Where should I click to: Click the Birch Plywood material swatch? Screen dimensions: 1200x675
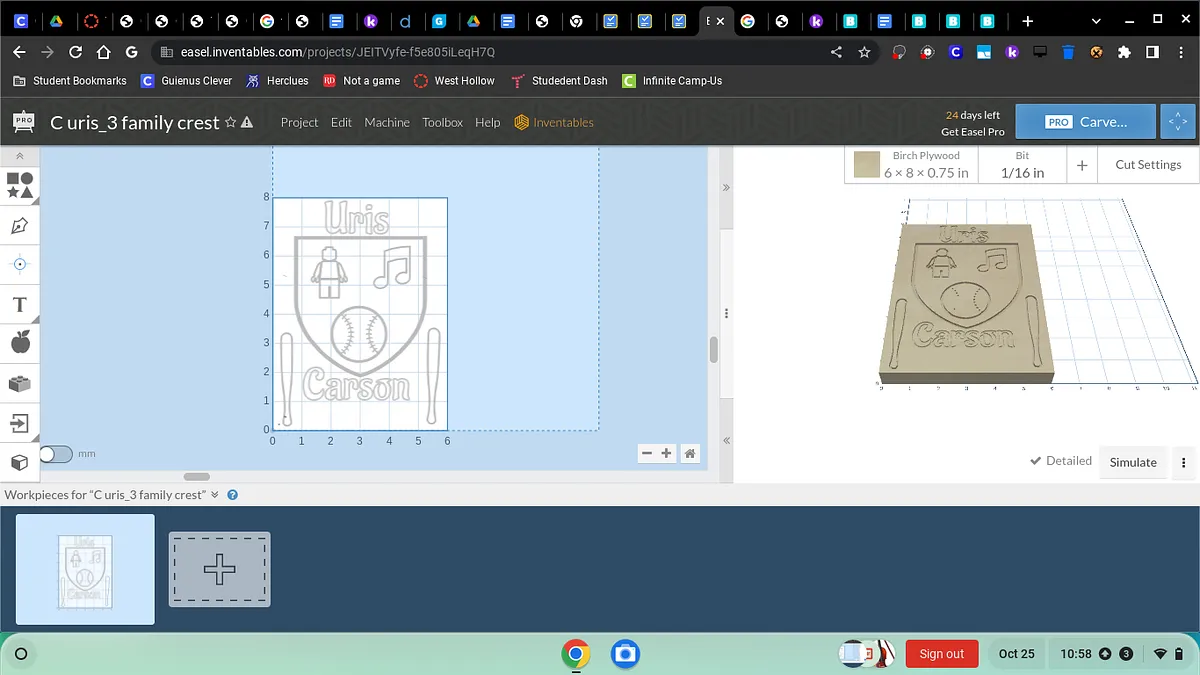point(867,164)
